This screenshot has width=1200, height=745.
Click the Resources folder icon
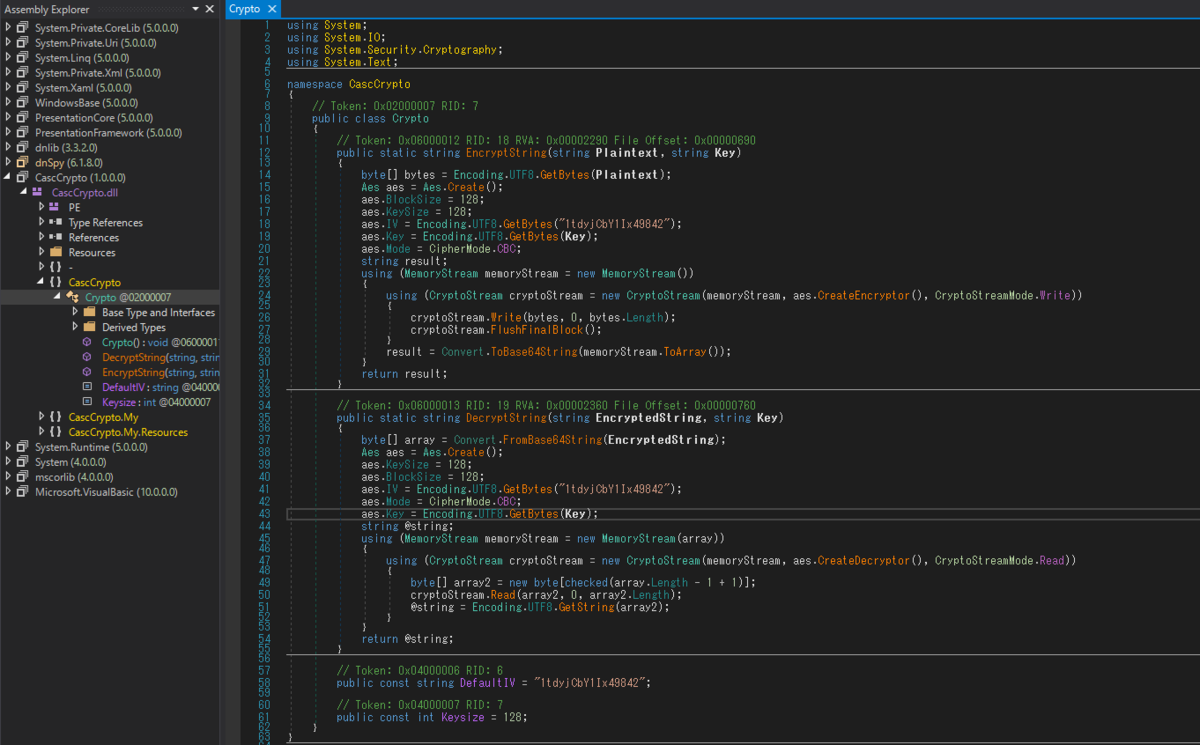pyautogui.click(x=54, y=252)
